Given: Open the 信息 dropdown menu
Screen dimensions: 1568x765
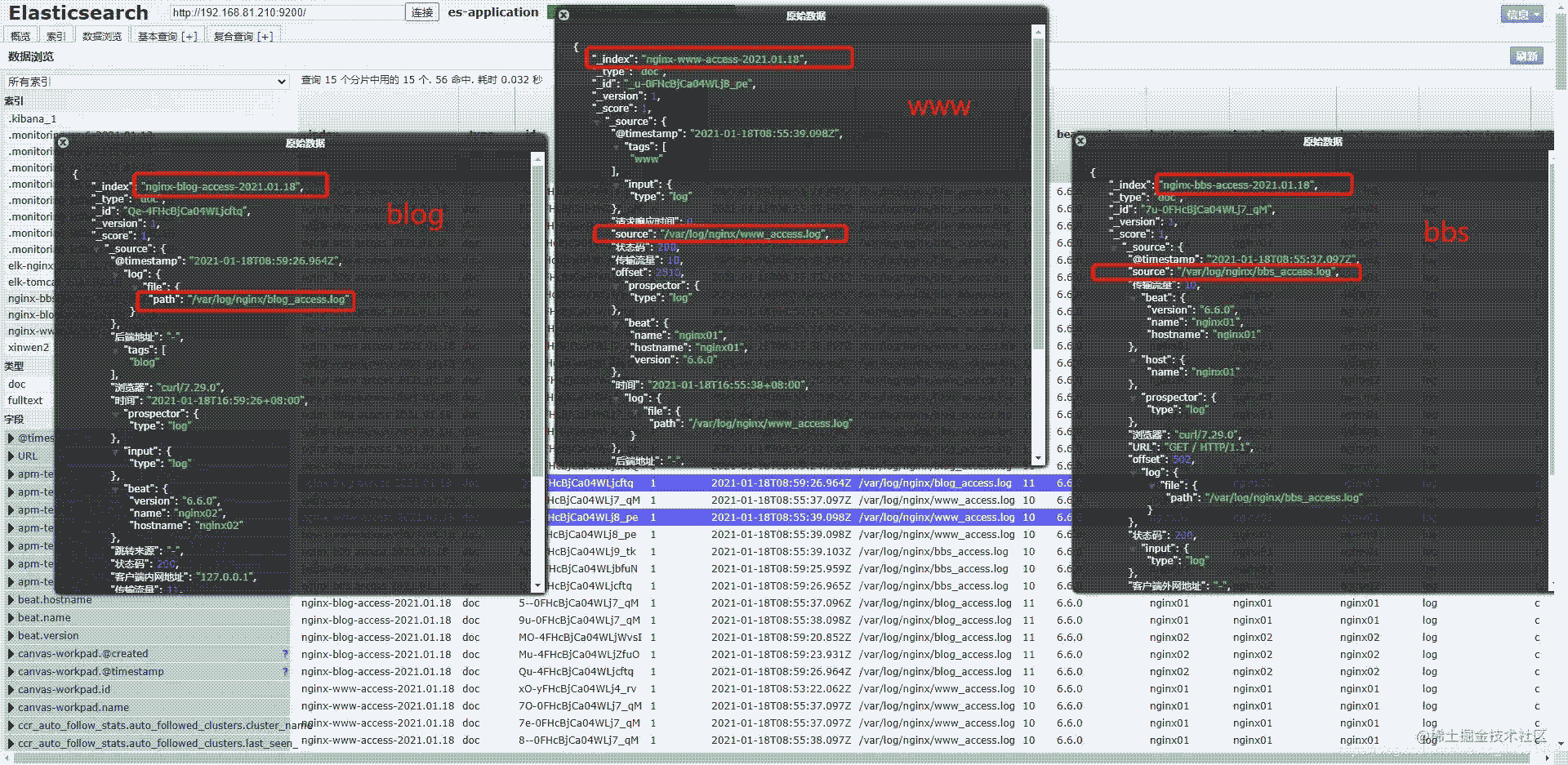Looking at the screenshot, I should coord(1522,14).
